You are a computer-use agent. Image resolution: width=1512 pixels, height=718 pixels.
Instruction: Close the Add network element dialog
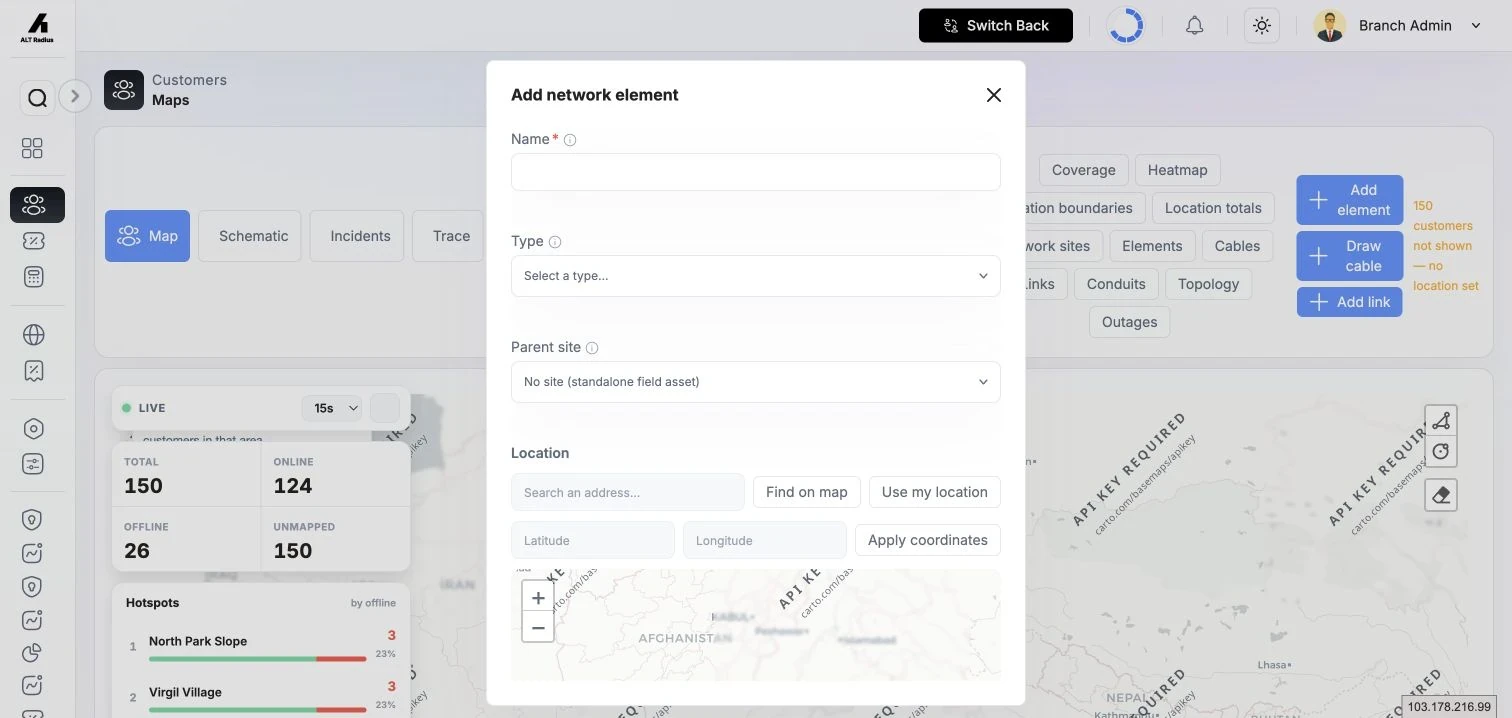pos(993,95)
